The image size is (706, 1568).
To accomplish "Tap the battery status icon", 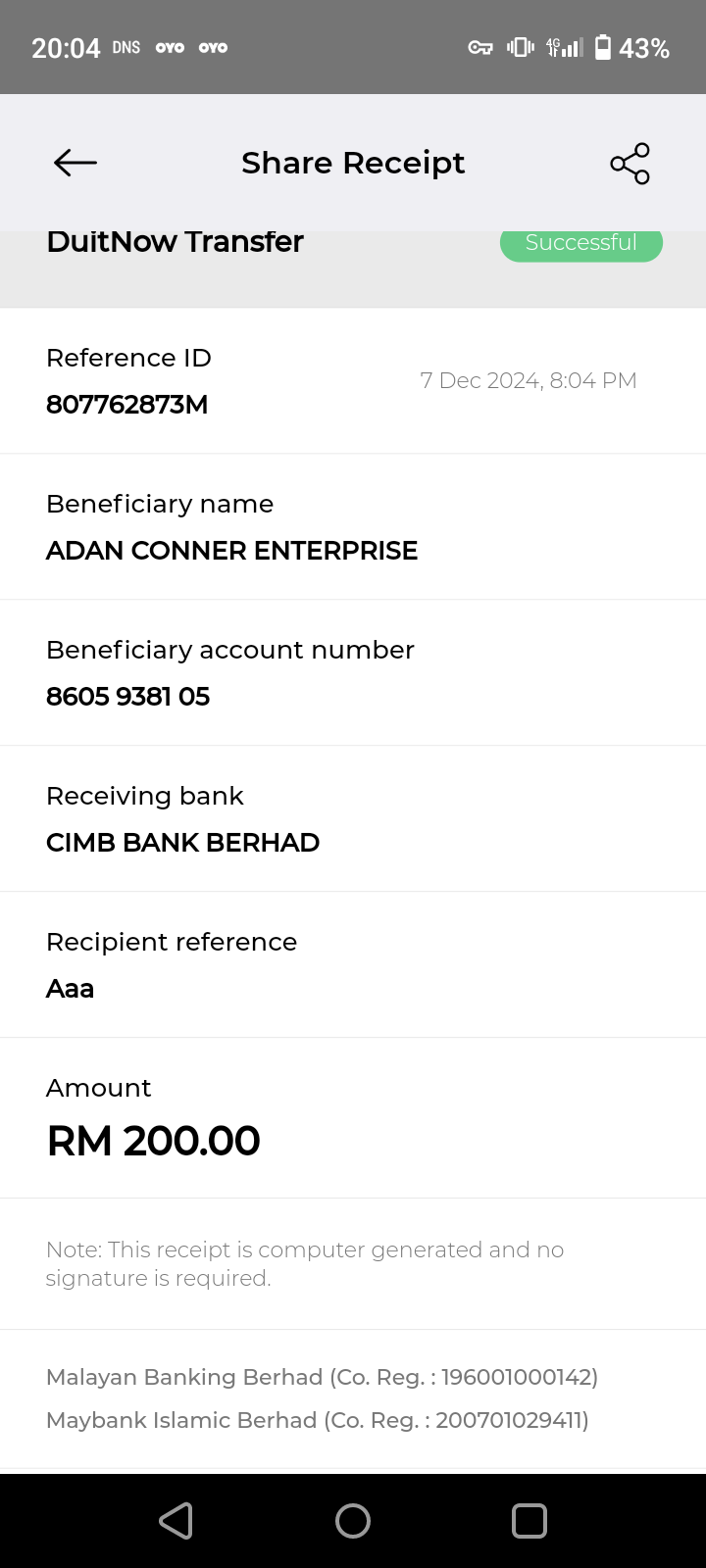I will [x=603, y=47].
